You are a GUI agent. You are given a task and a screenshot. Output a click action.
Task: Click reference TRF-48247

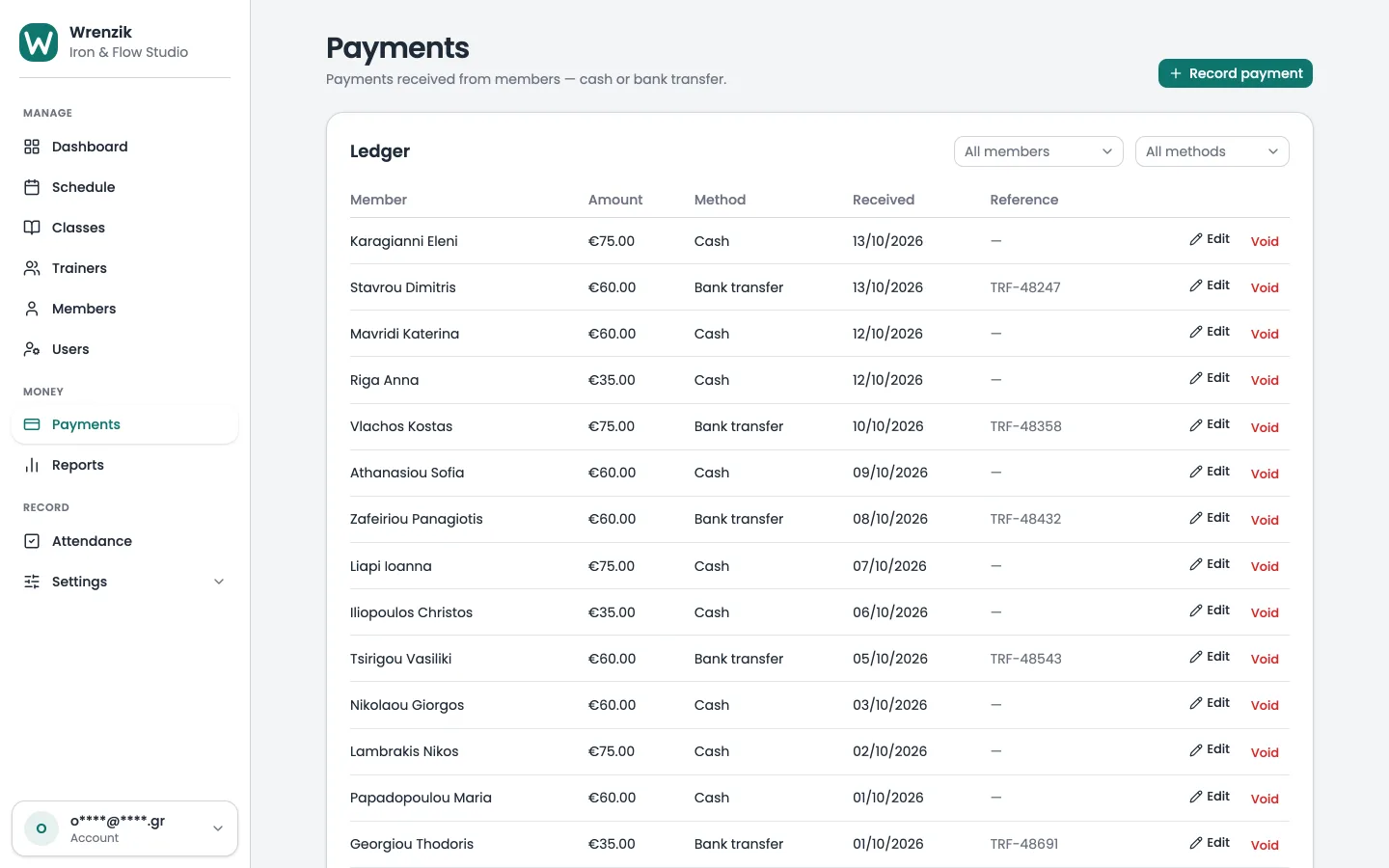pyautogui.click(x=1025, y=287)
